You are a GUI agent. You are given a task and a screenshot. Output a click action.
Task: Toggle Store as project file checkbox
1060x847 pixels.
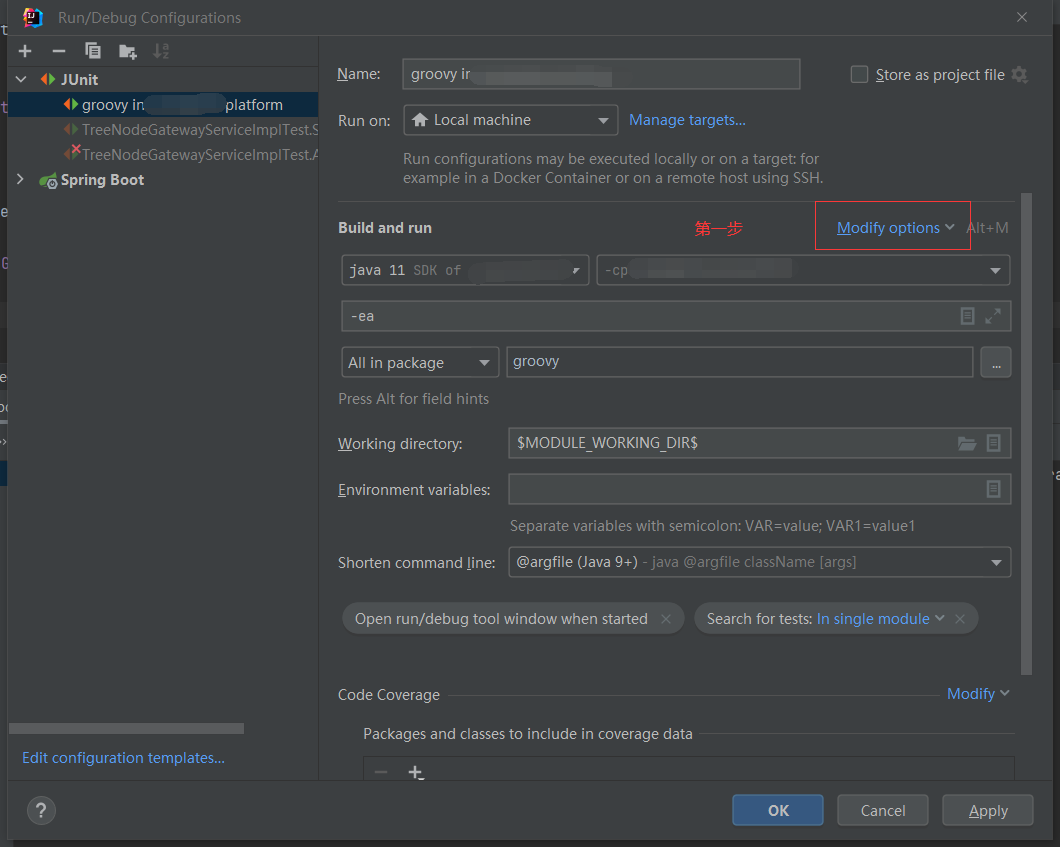858,74
